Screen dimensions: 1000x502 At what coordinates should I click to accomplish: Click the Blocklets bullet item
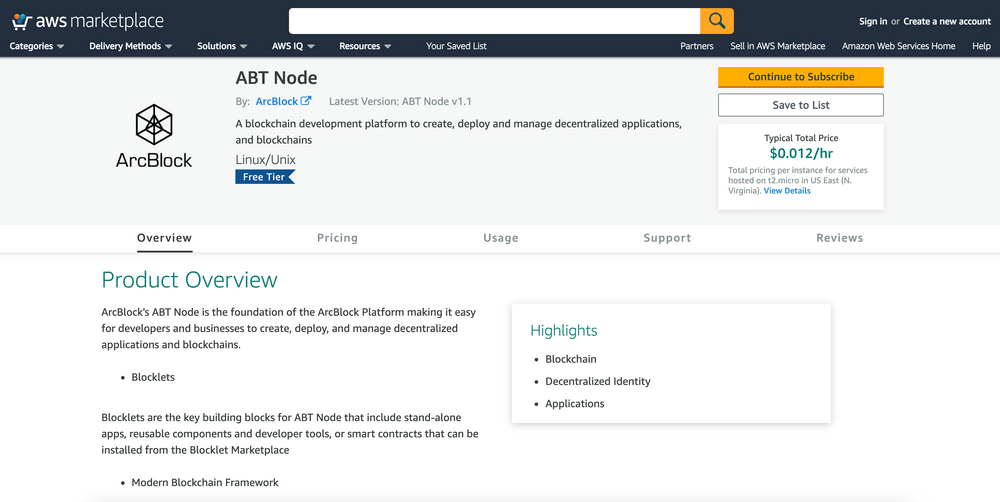(x=153, y=377)
